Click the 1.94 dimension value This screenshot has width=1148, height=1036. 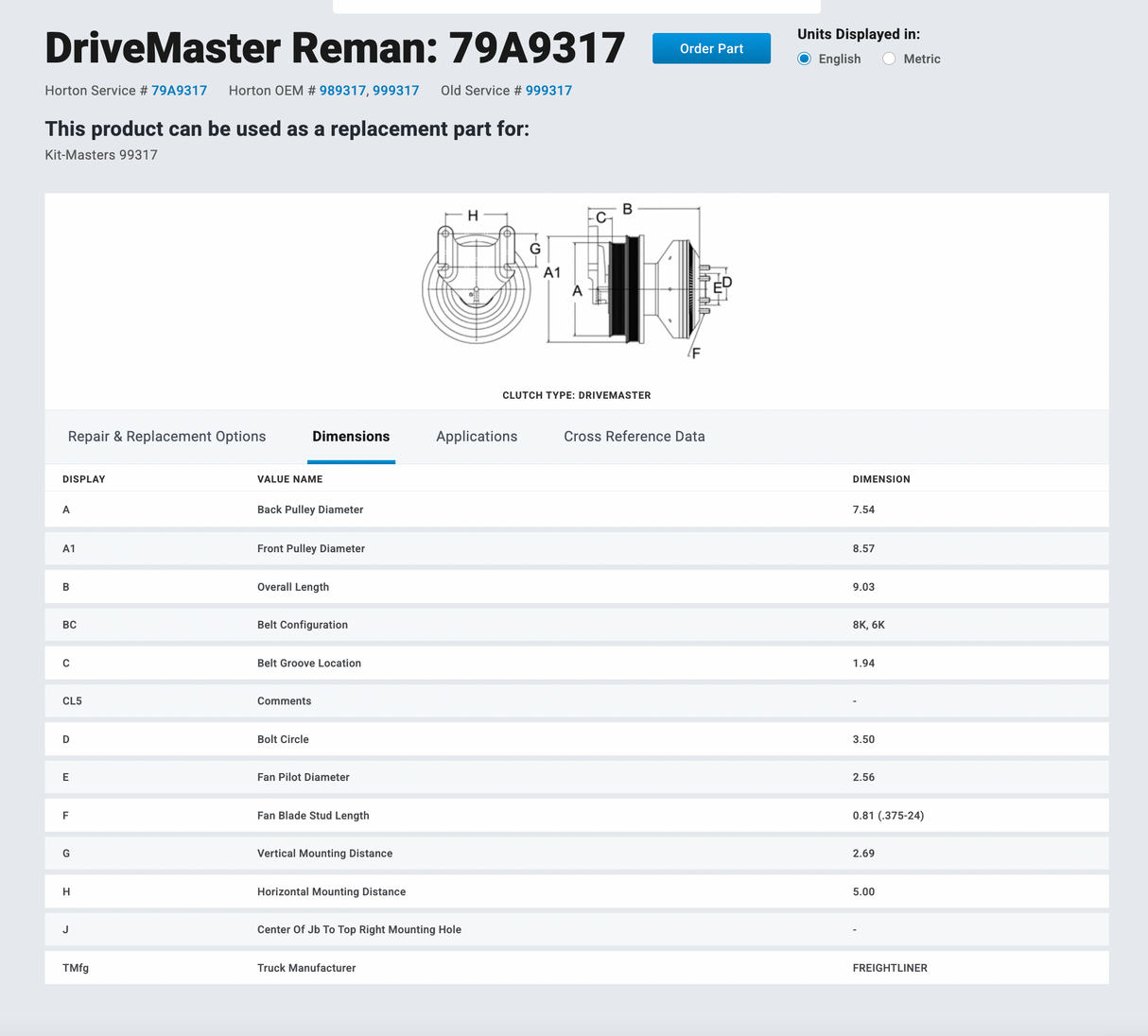pos(863,664)
